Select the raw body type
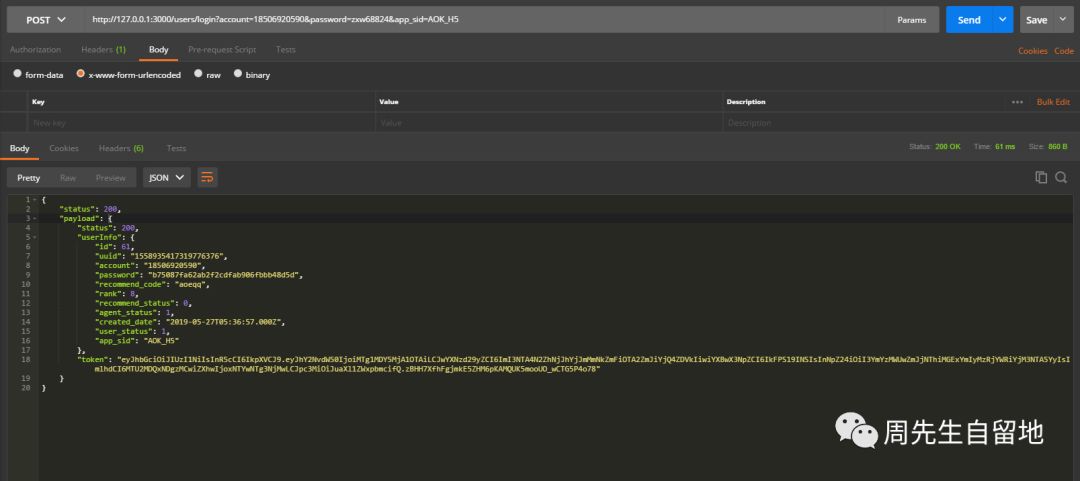Viewport: 1080px width, 481px height. (198, 74)
